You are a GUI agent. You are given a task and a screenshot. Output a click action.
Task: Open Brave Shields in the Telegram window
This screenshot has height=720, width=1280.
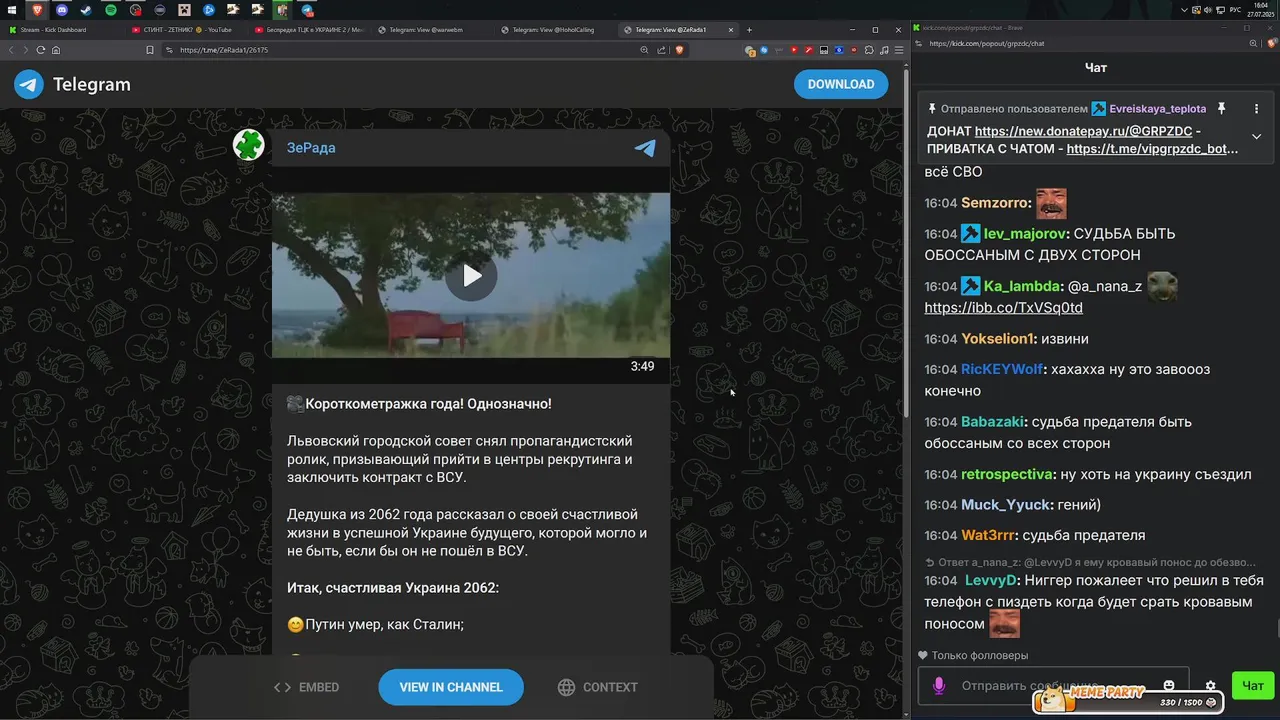tap(680, 50)
